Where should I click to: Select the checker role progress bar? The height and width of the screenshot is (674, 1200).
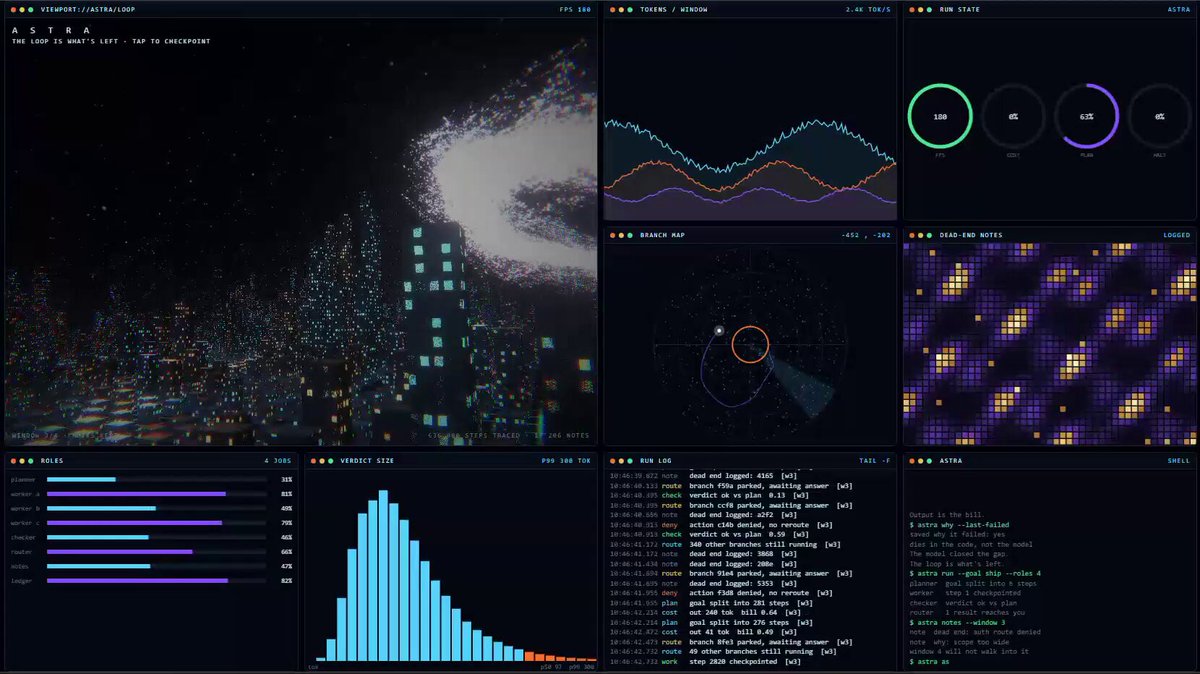156,537
